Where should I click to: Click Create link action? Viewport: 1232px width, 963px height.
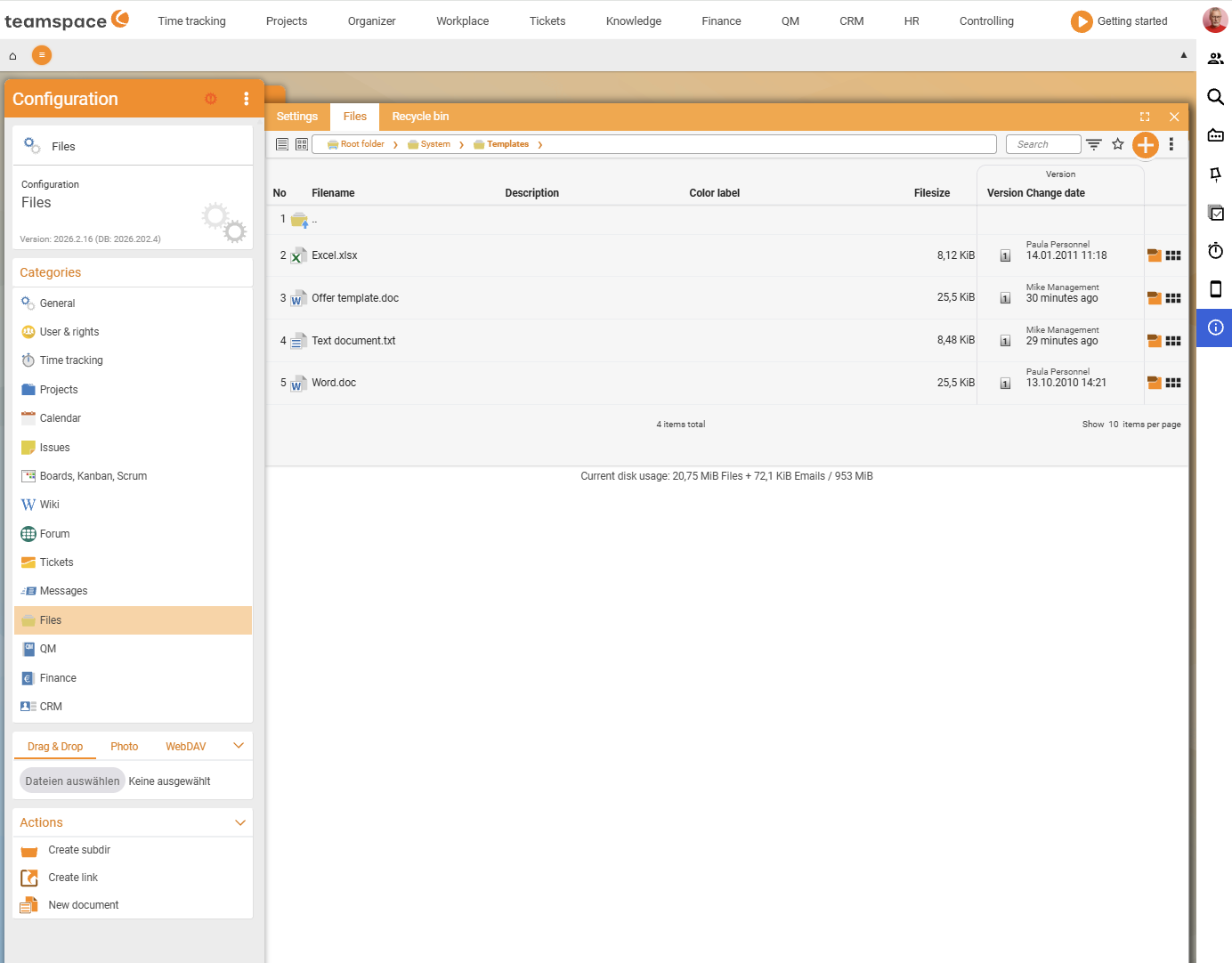tap(73, 878)
